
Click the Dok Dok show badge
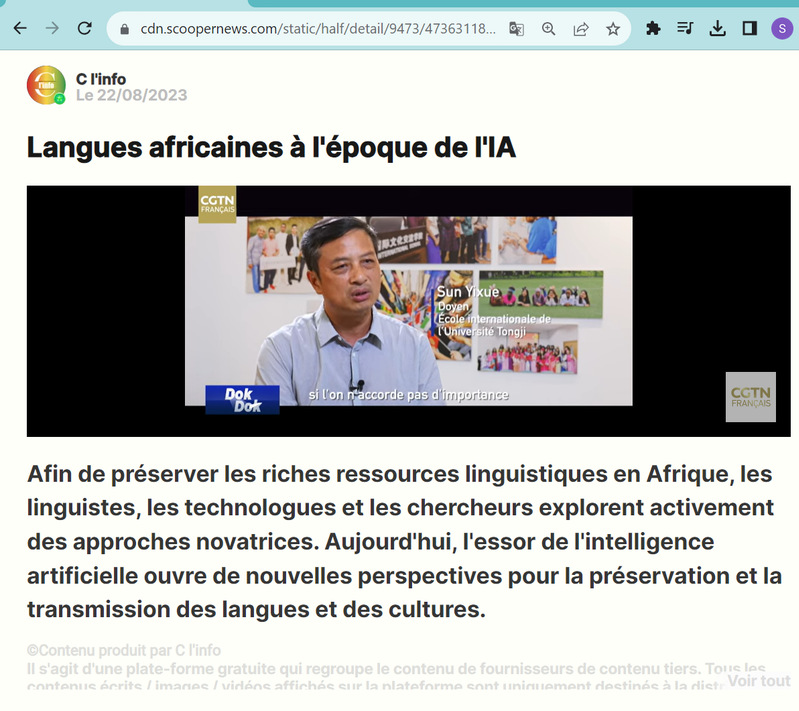point(243,400)
